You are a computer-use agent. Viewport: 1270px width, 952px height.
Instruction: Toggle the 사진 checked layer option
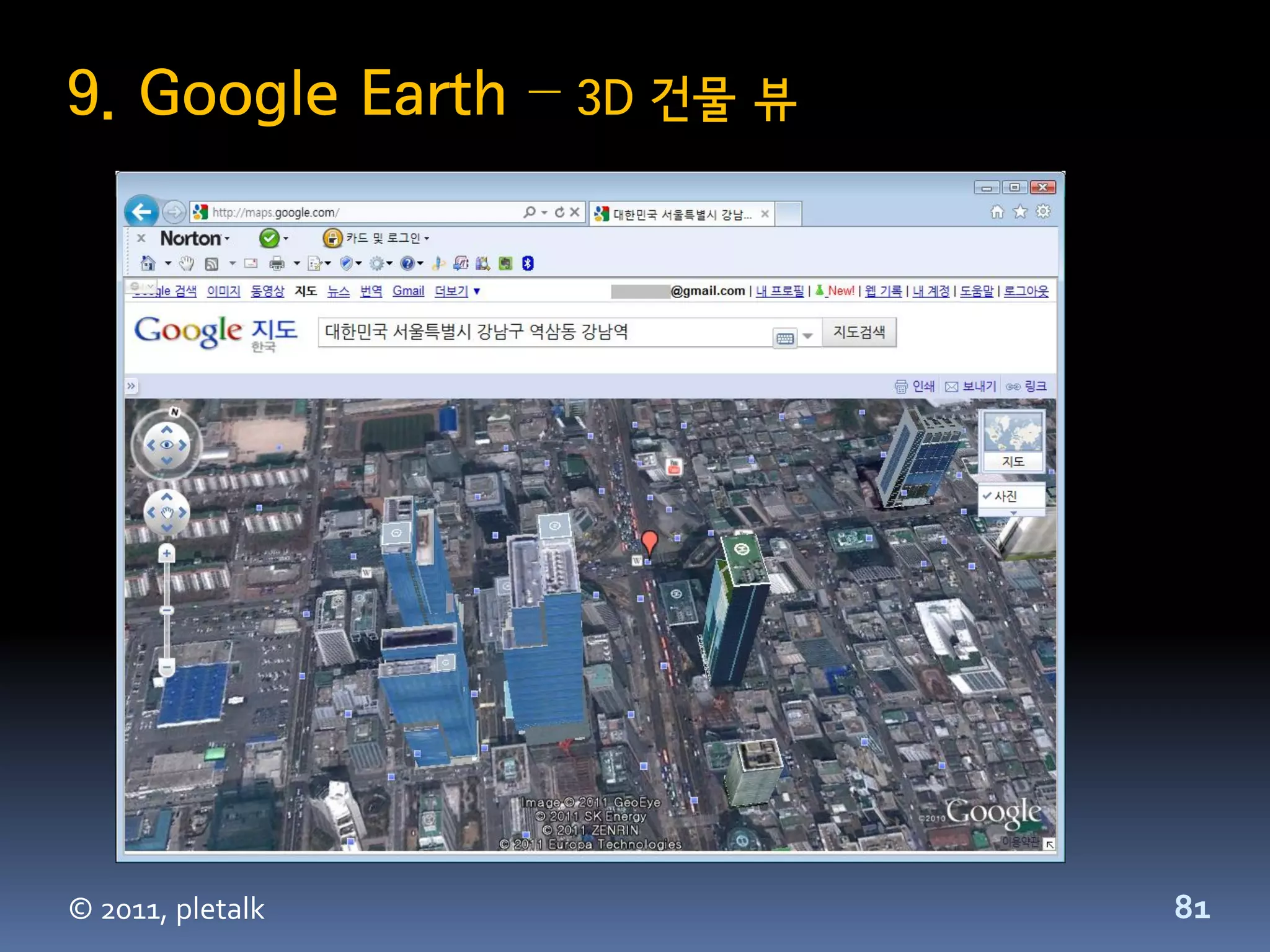click(1012, 496)
